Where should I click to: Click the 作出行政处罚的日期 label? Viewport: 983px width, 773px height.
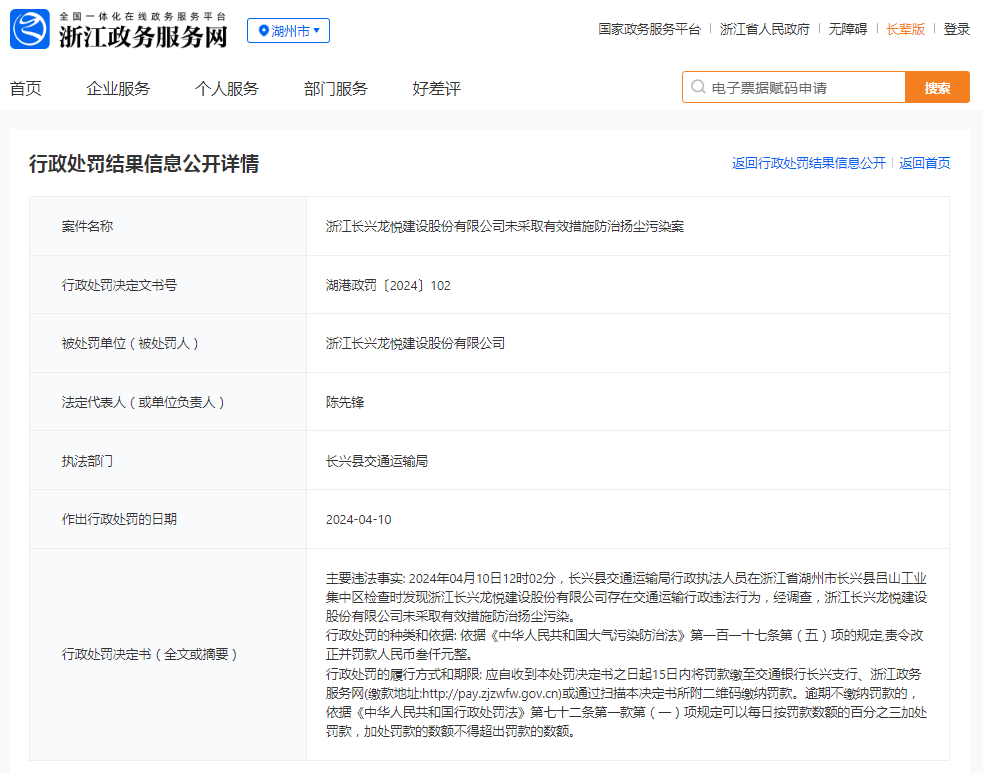click(119, 519)
